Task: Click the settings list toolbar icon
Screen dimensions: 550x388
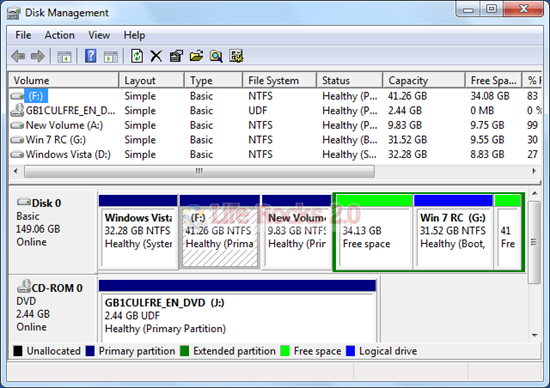Action: [x=236, y=56]
